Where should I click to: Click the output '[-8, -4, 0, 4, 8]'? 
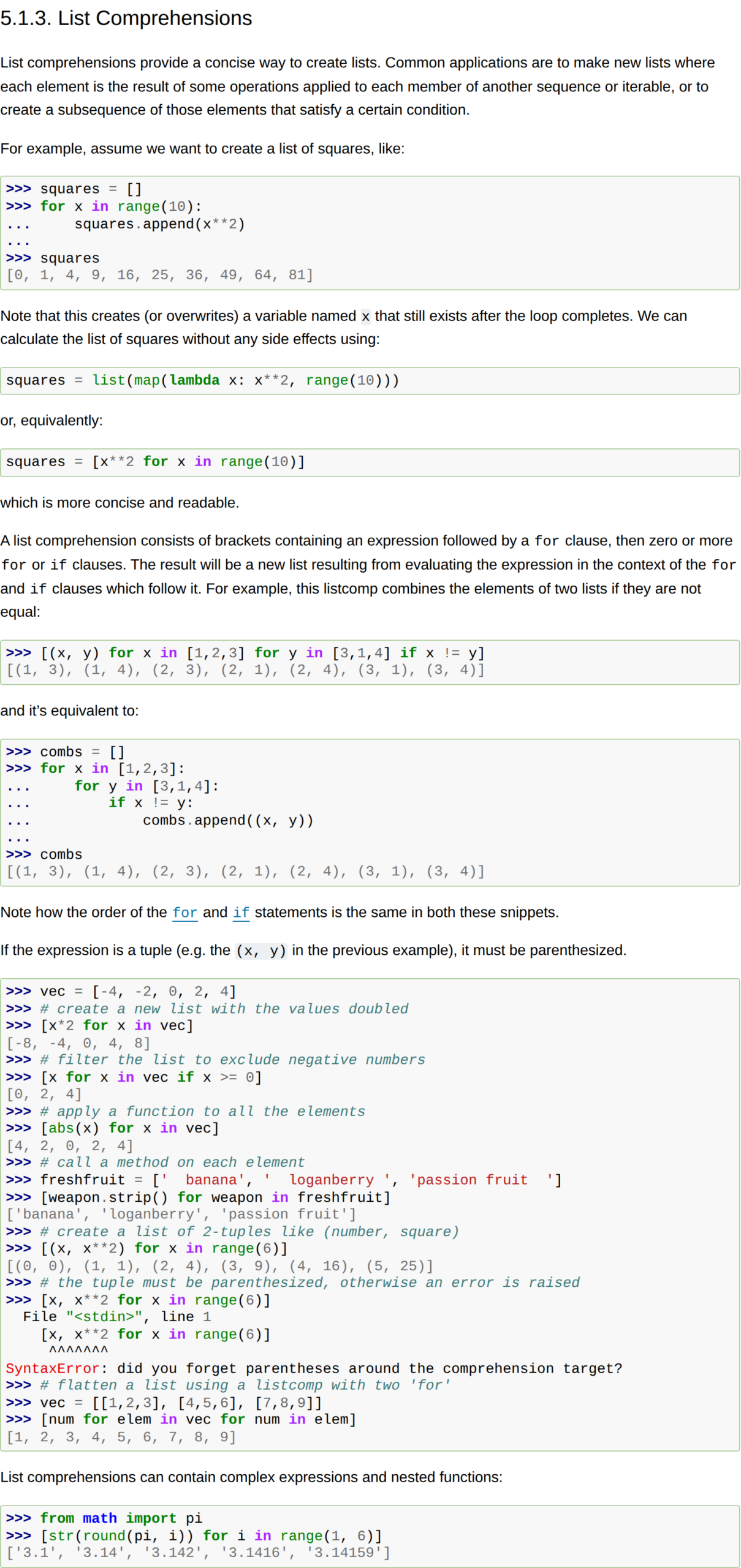click(x=78, y=1043)
